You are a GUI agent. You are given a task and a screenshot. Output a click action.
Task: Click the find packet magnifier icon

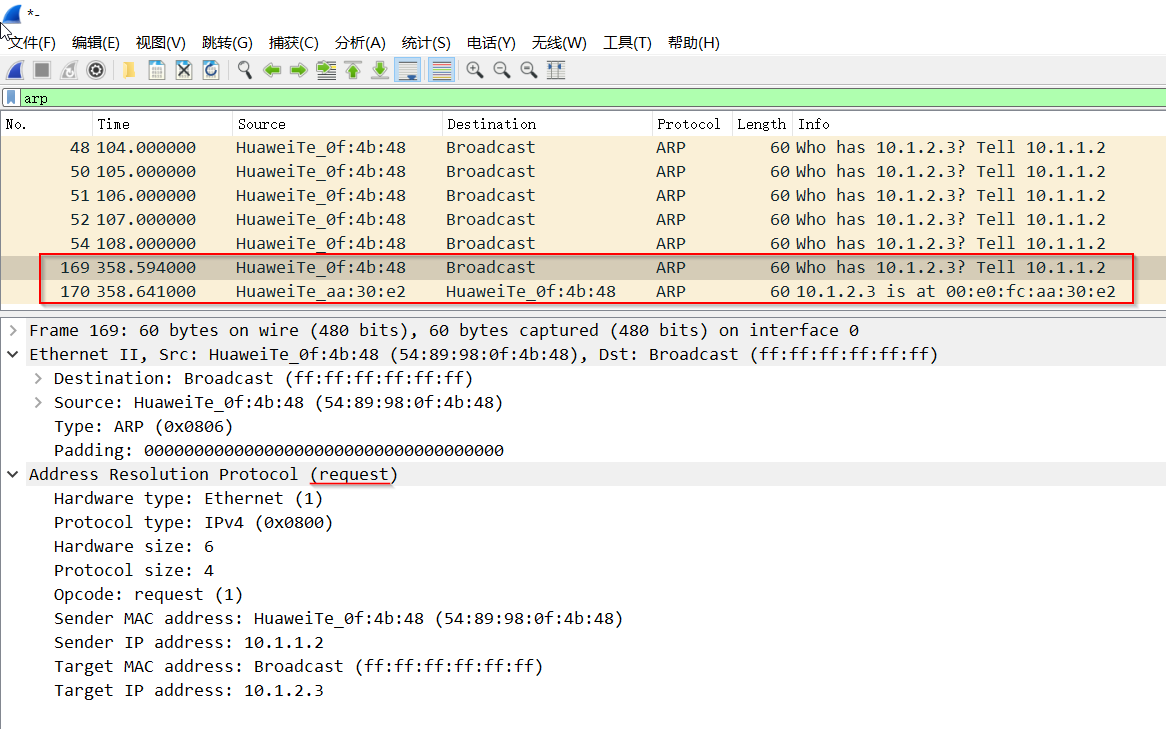[244, 70]
